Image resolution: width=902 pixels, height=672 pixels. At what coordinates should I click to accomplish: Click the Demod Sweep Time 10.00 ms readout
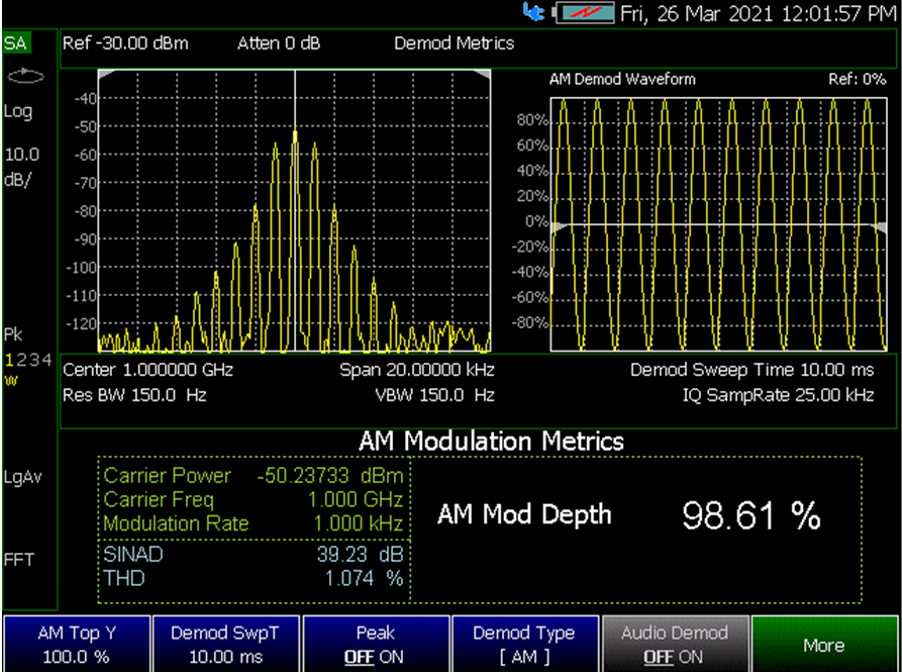(752, 369)
